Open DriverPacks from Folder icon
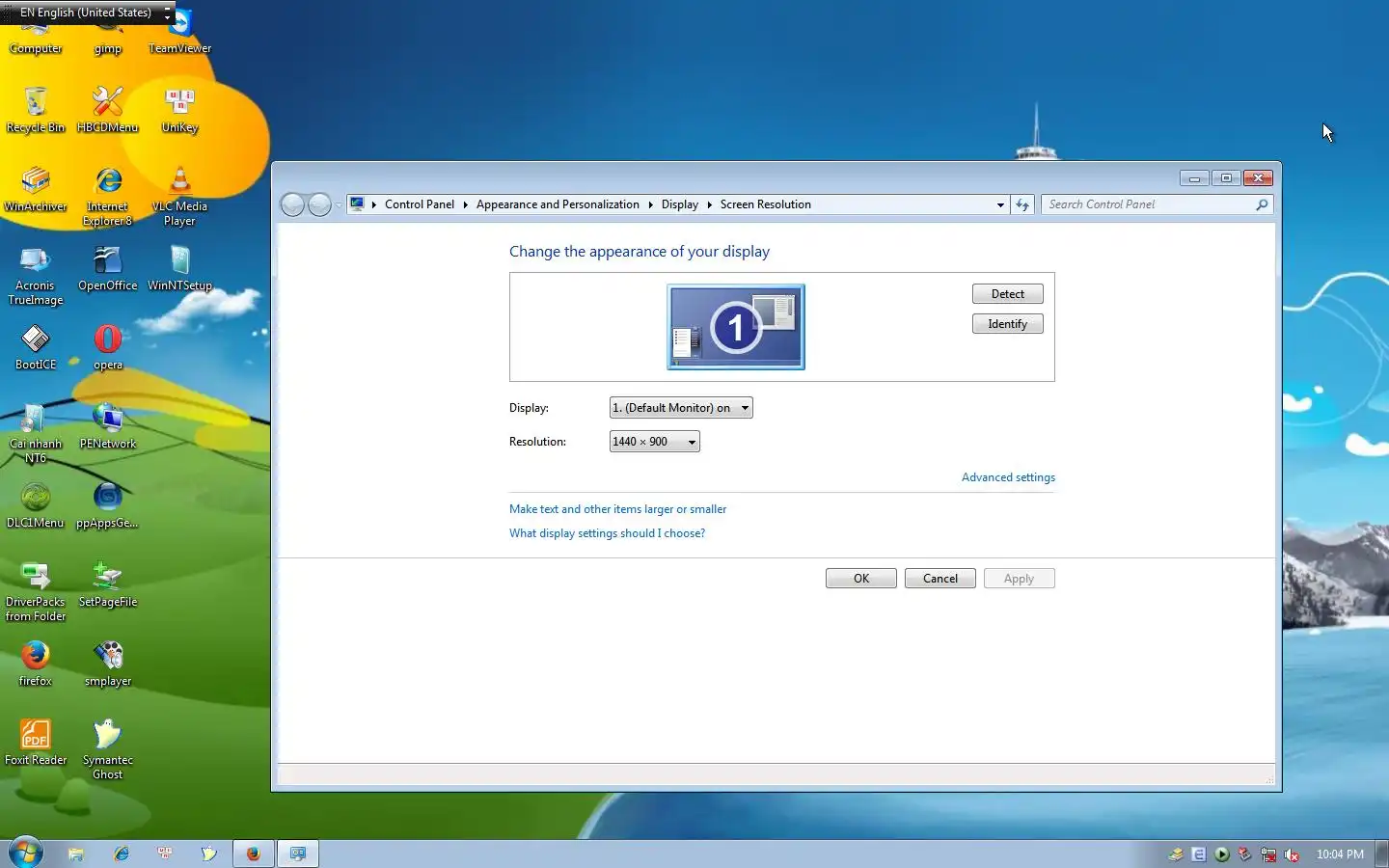Screen dimensions: 1389x868 coord(36,591)
